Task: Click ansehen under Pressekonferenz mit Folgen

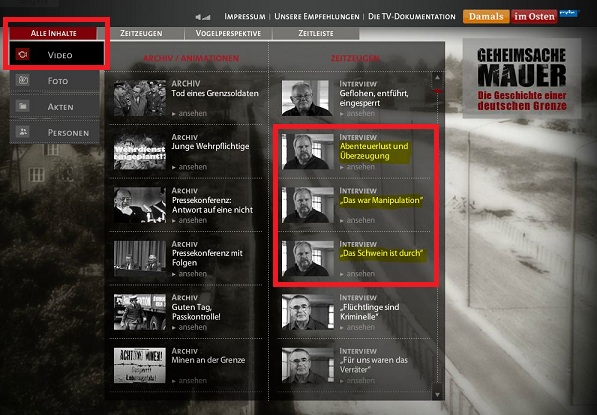Action: pyautogui.click(x=190, y=274)
